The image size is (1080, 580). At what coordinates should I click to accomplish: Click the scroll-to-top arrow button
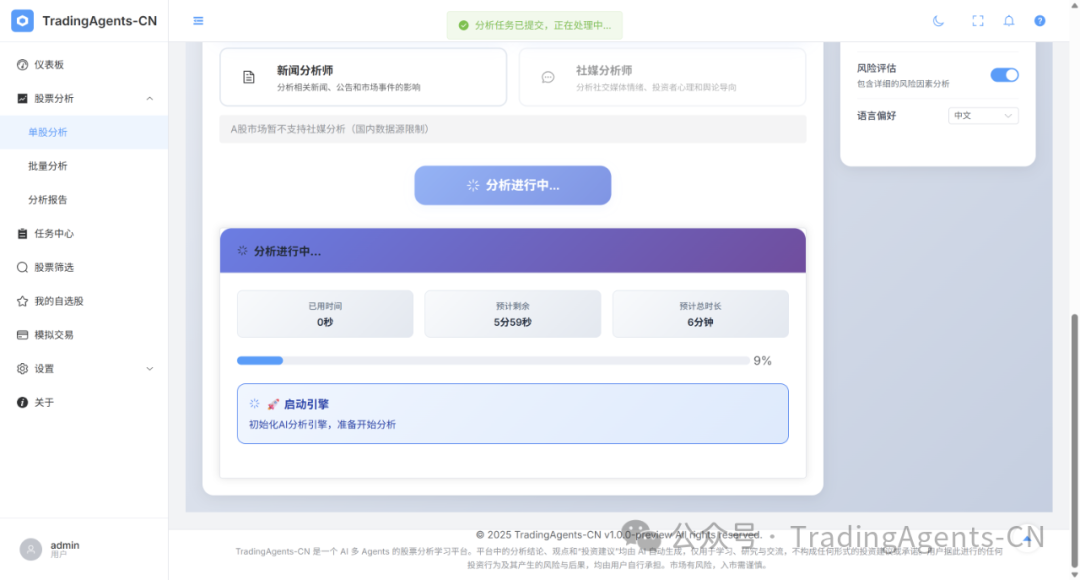pos(1029,541)
